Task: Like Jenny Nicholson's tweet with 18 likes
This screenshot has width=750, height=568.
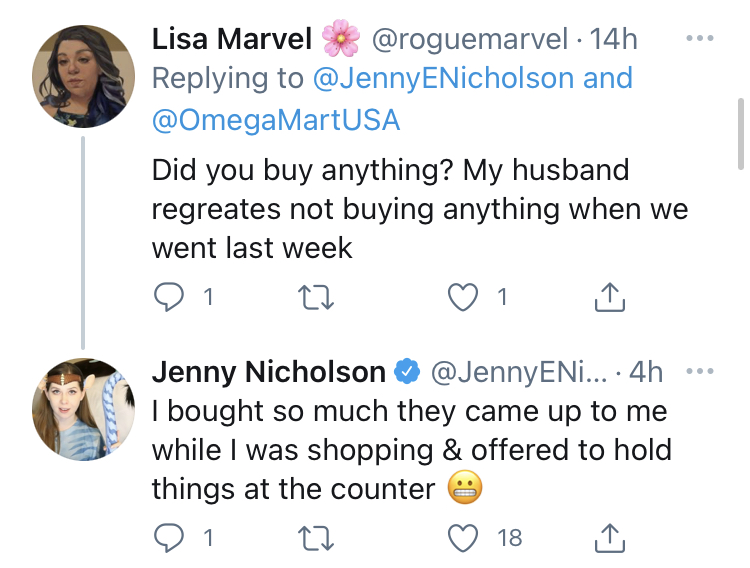Action: (463, 538)
